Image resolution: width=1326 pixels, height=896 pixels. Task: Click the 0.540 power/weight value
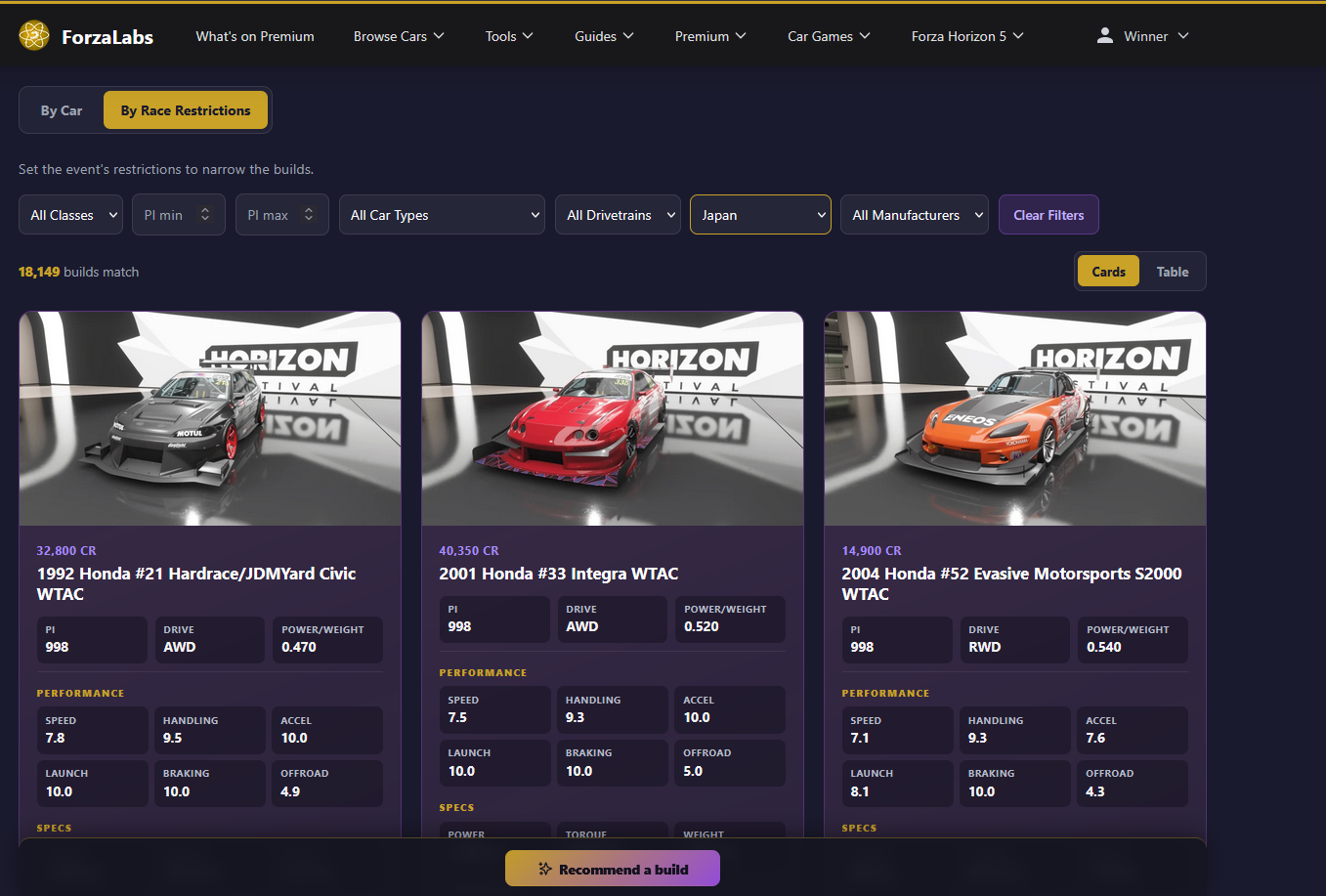click(1104, 647)
